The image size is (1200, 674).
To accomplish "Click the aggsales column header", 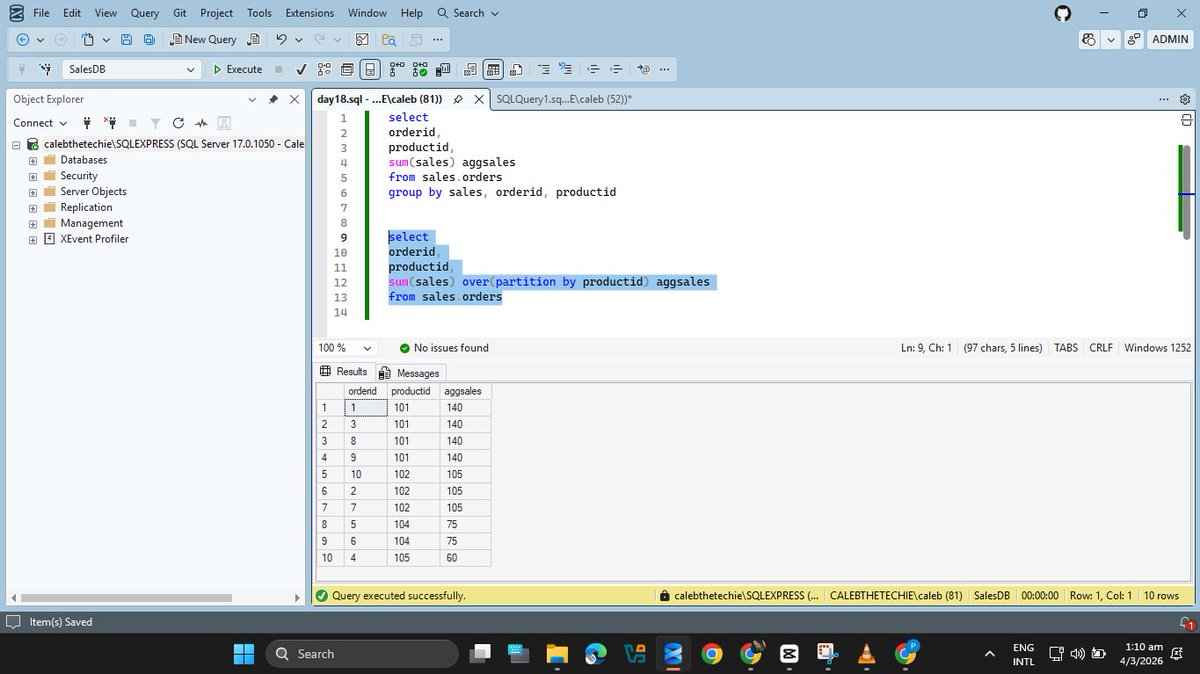I will 464,391.
